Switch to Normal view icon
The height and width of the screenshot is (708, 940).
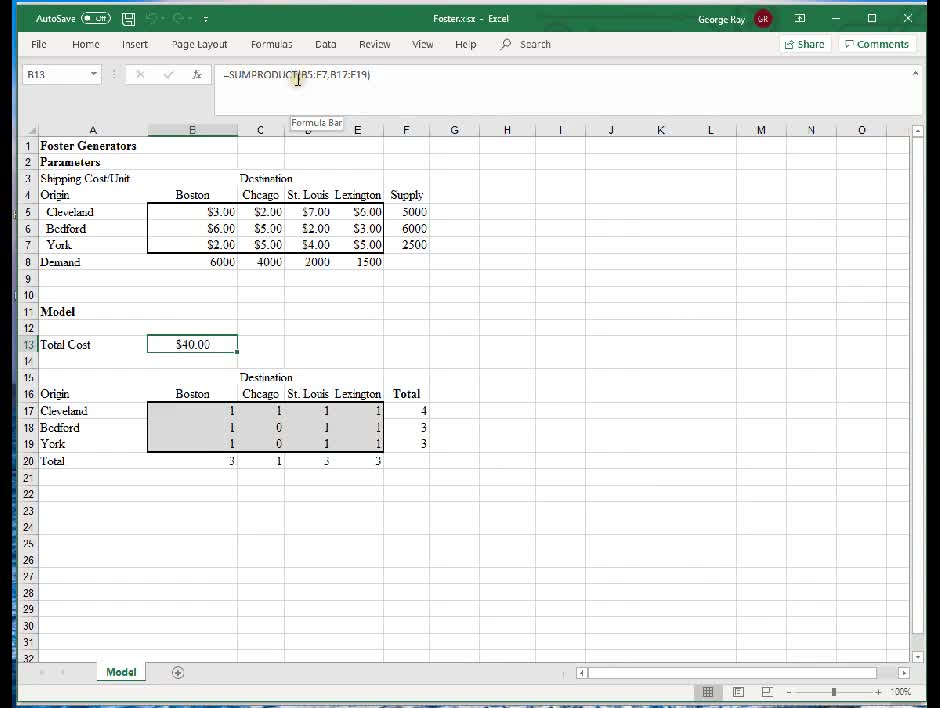[708, 692]
